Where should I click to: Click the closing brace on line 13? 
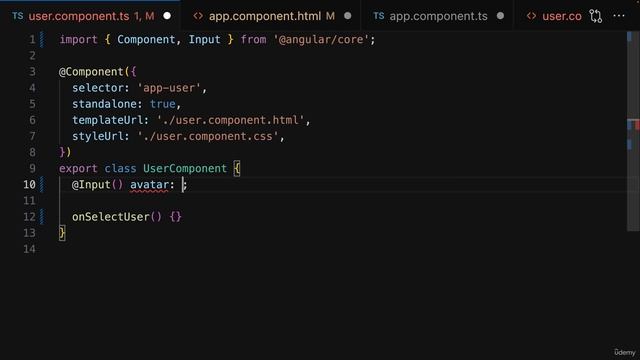coord(62,233)
